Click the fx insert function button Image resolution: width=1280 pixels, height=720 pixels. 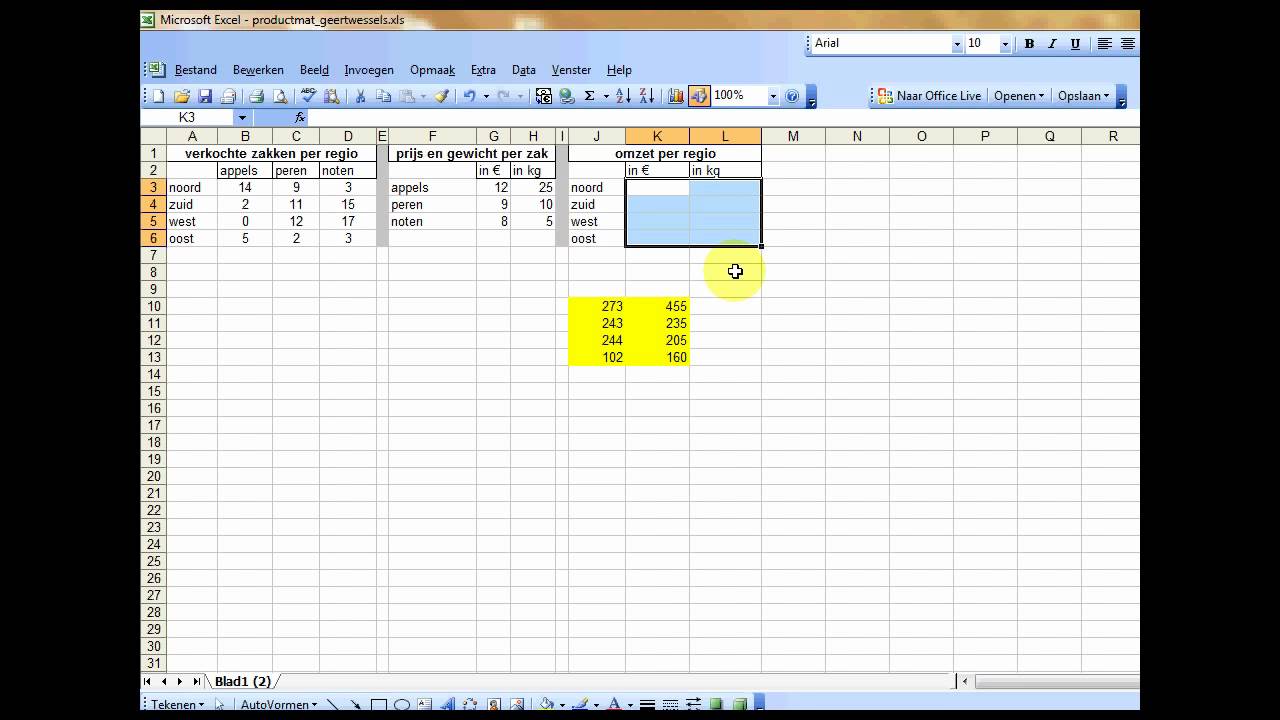click(299, 117)
